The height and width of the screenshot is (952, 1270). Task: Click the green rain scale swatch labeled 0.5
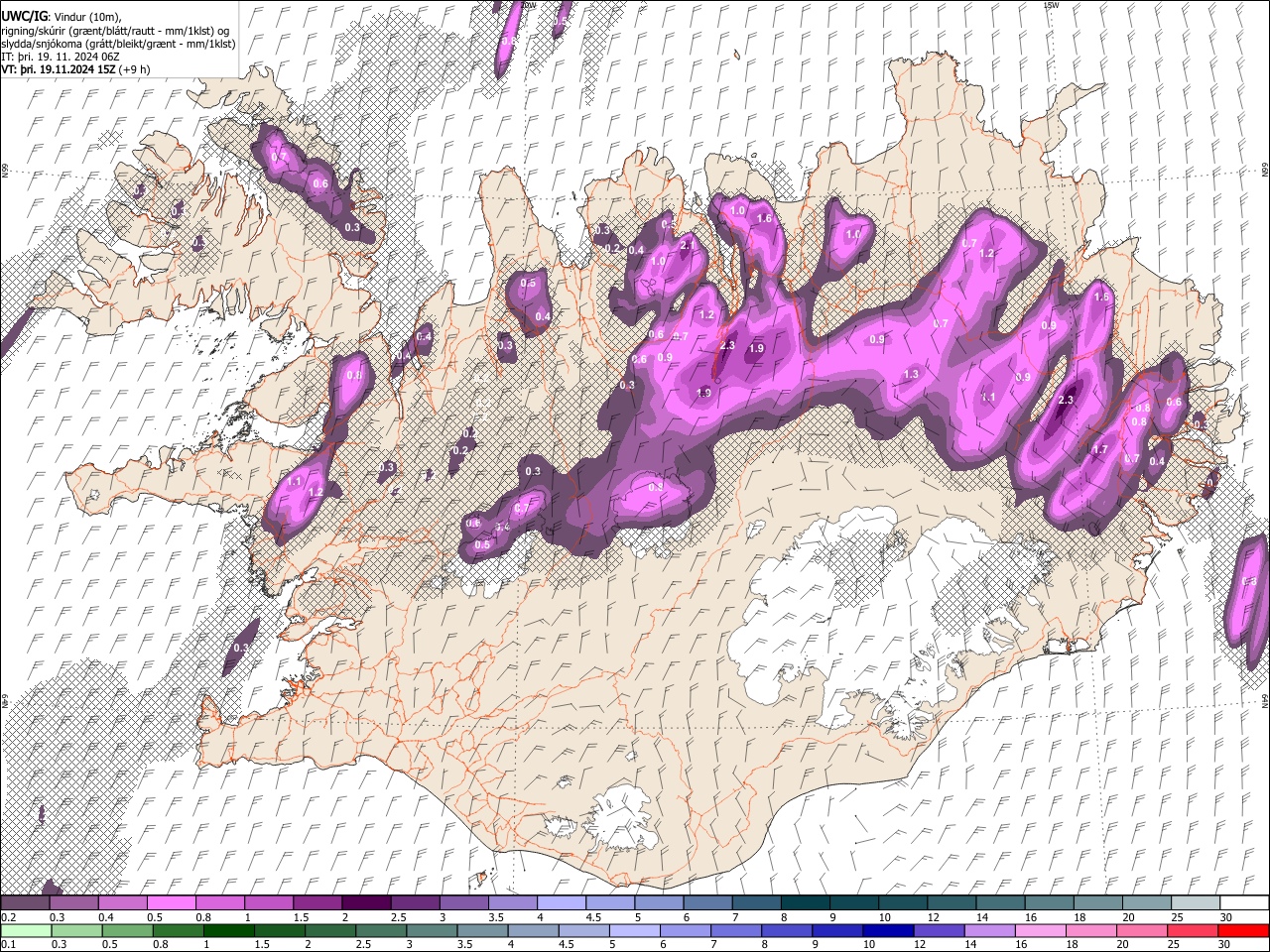click(x=127, y=930)
